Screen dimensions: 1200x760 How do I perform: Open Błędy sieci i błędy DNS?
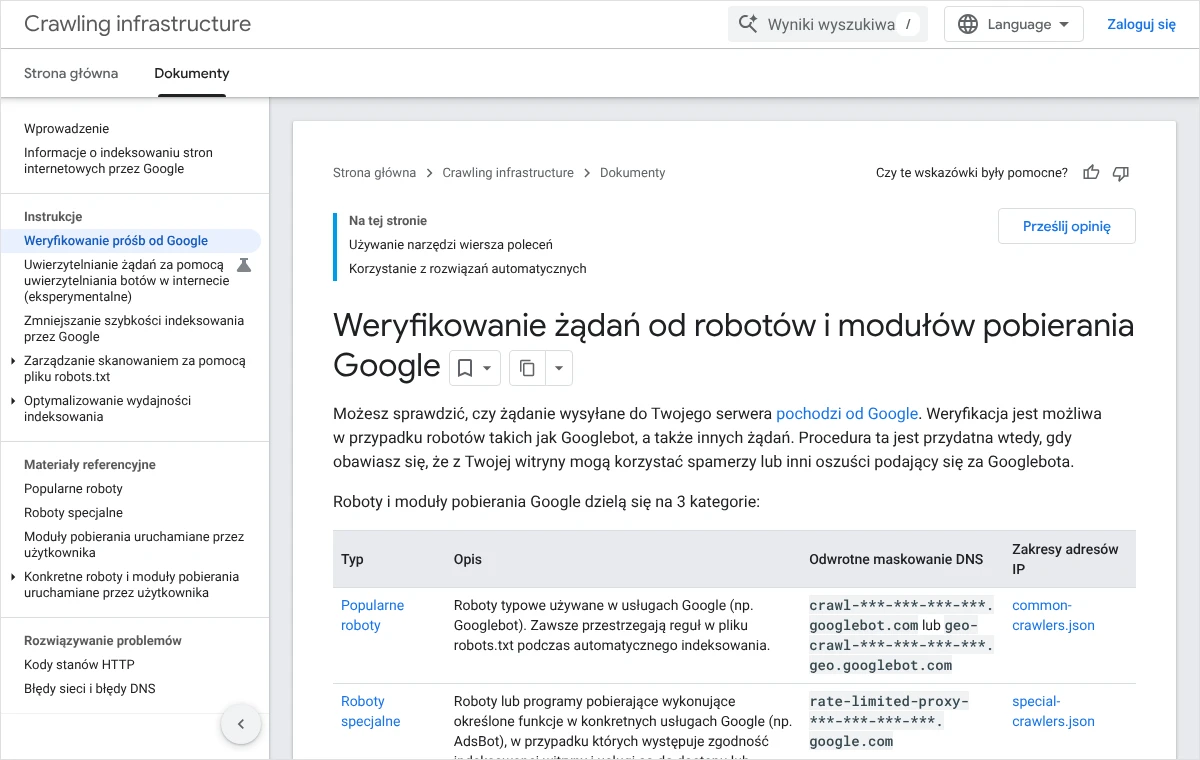[x=90, y=689]
